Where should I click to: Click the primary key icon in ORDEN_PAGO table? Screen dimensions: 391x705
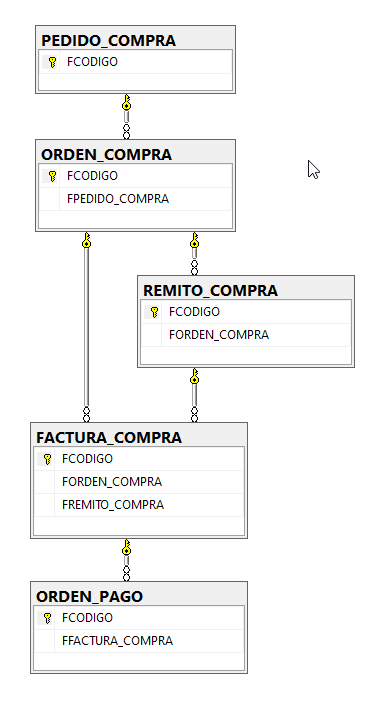point(47,618)
